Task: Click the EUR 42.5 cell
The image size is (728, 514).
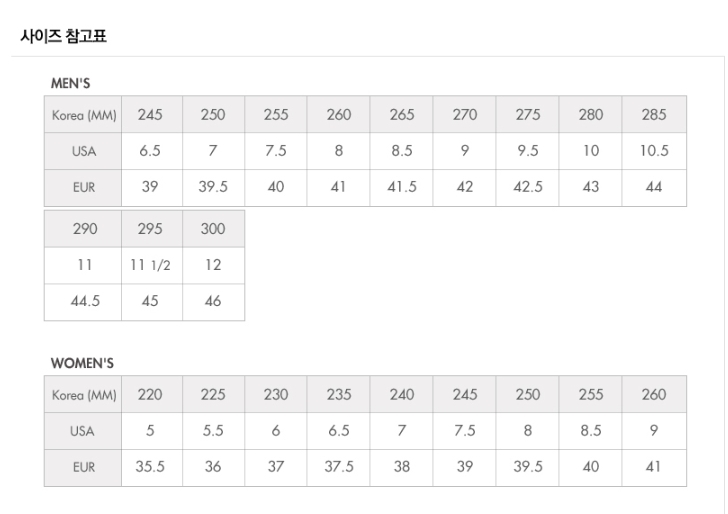Action: click(528, 188)
